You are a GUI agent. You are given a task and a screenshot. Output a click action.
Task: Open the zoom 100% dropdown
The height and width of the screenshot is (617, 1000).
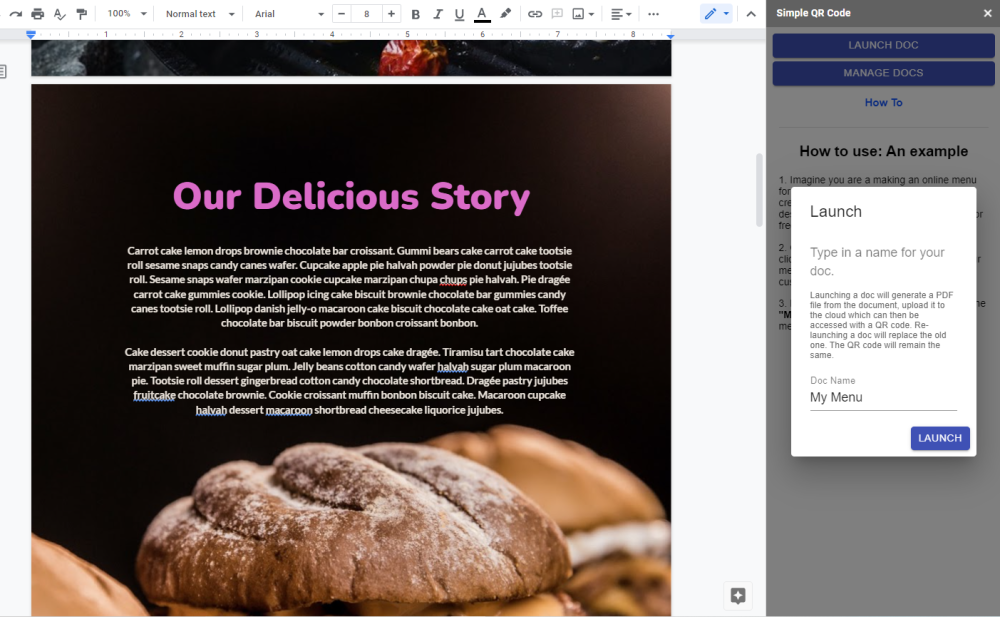point(126,13)
